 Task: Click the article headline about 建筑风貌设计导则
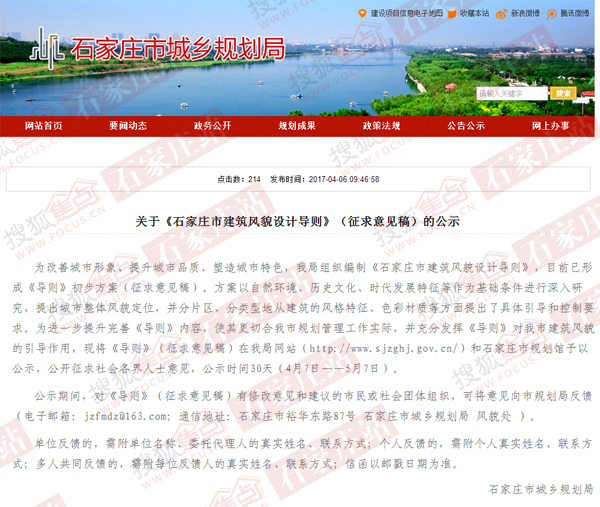pyautogui.click(x=299, y=222)
